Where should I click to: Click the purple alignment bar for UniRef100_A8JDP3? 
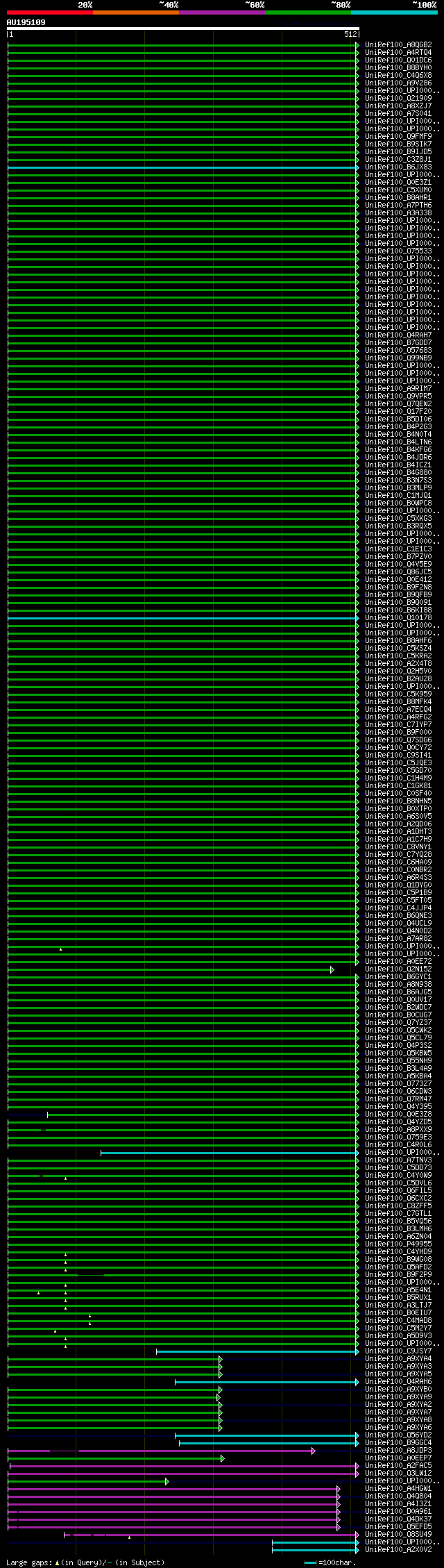(x=161, y=1451)
